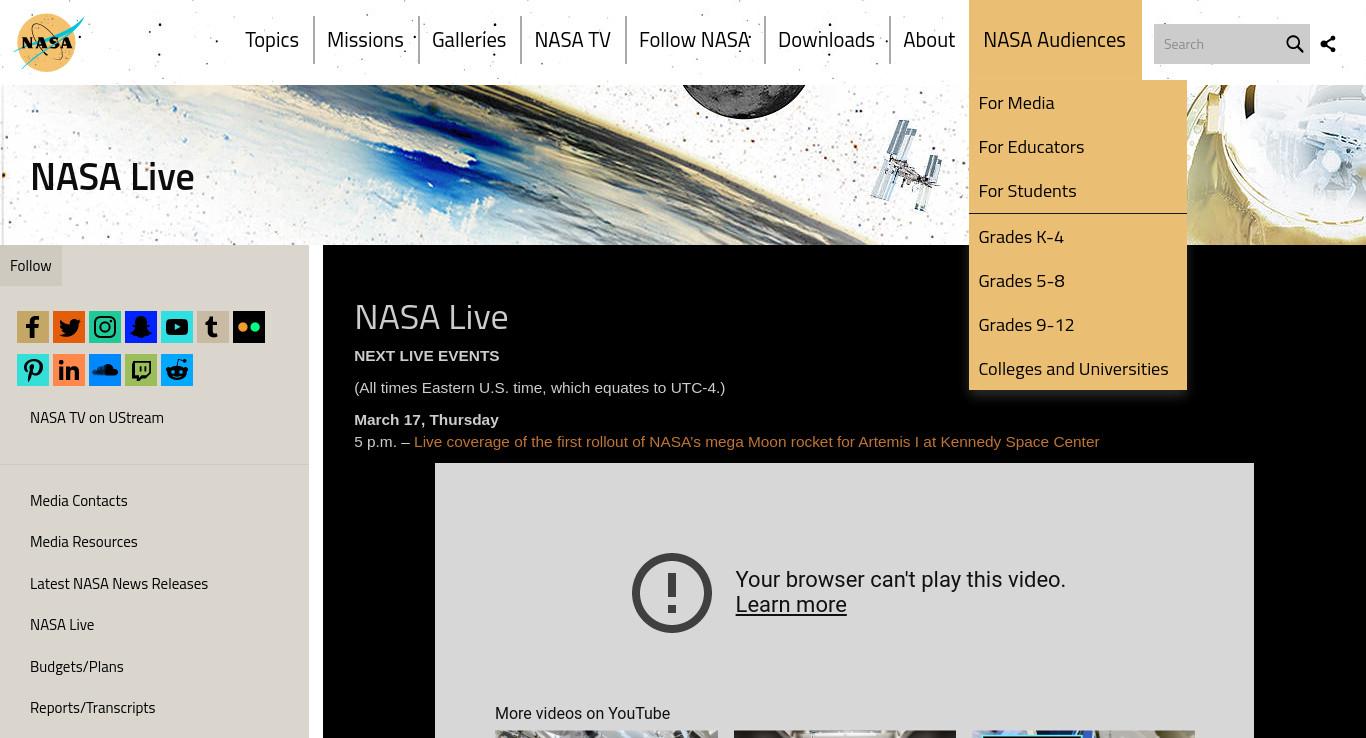Screen dimensions: 1366x738
Task: Open NASA's Snapchat icon
Action: click(141, 327)
